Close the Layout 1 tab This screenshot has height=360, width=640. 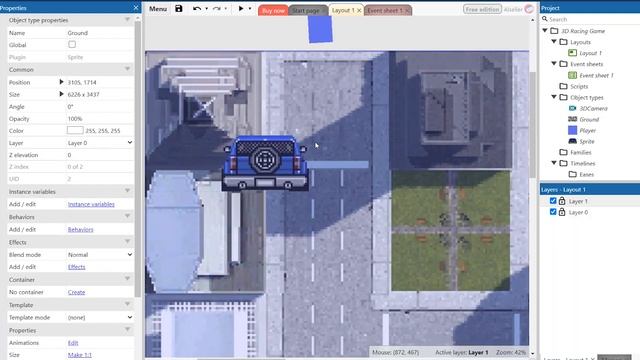coord(359,11)
